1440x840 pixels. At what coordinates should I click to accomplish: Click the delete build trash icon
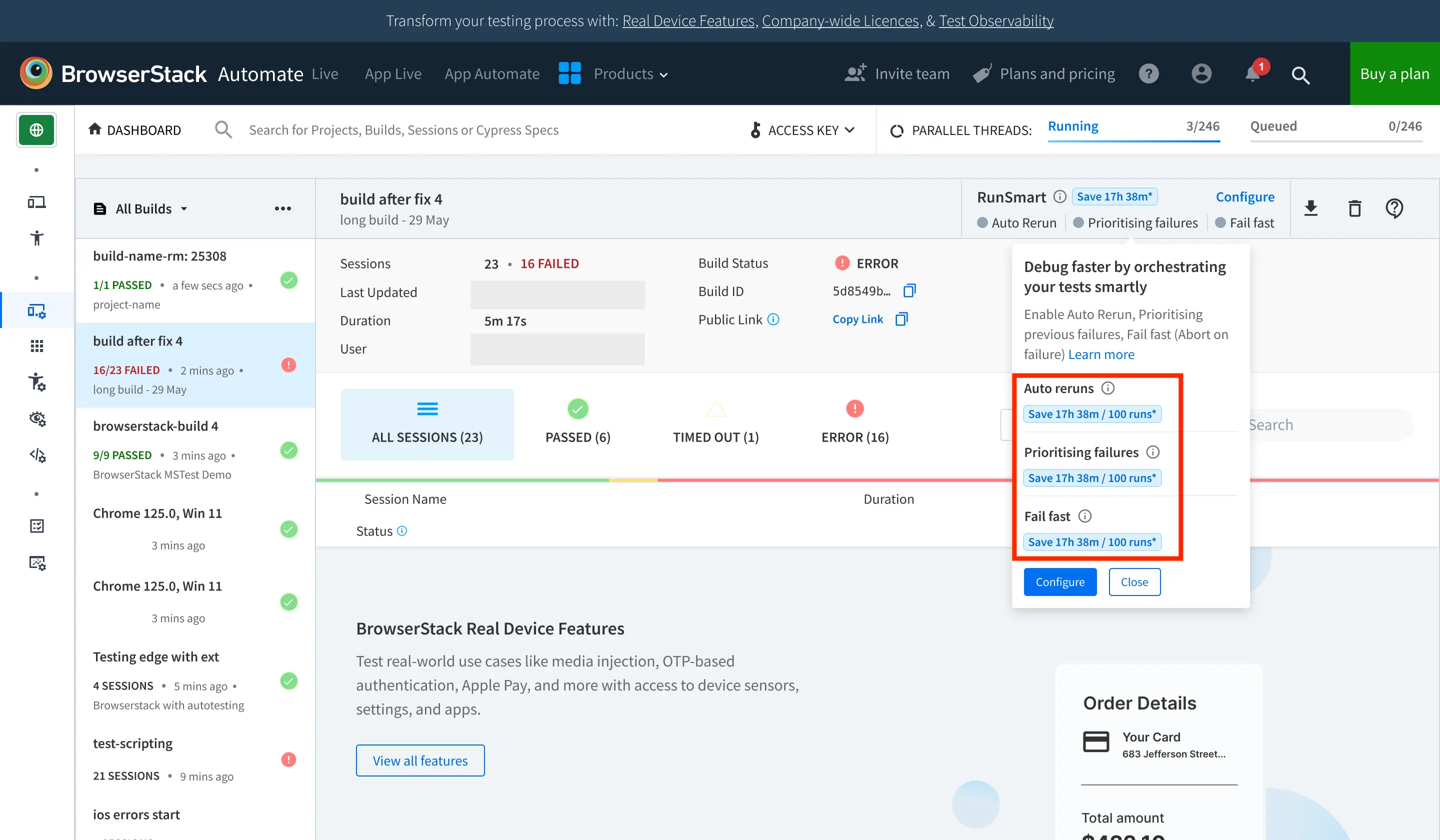(1354, 208)
